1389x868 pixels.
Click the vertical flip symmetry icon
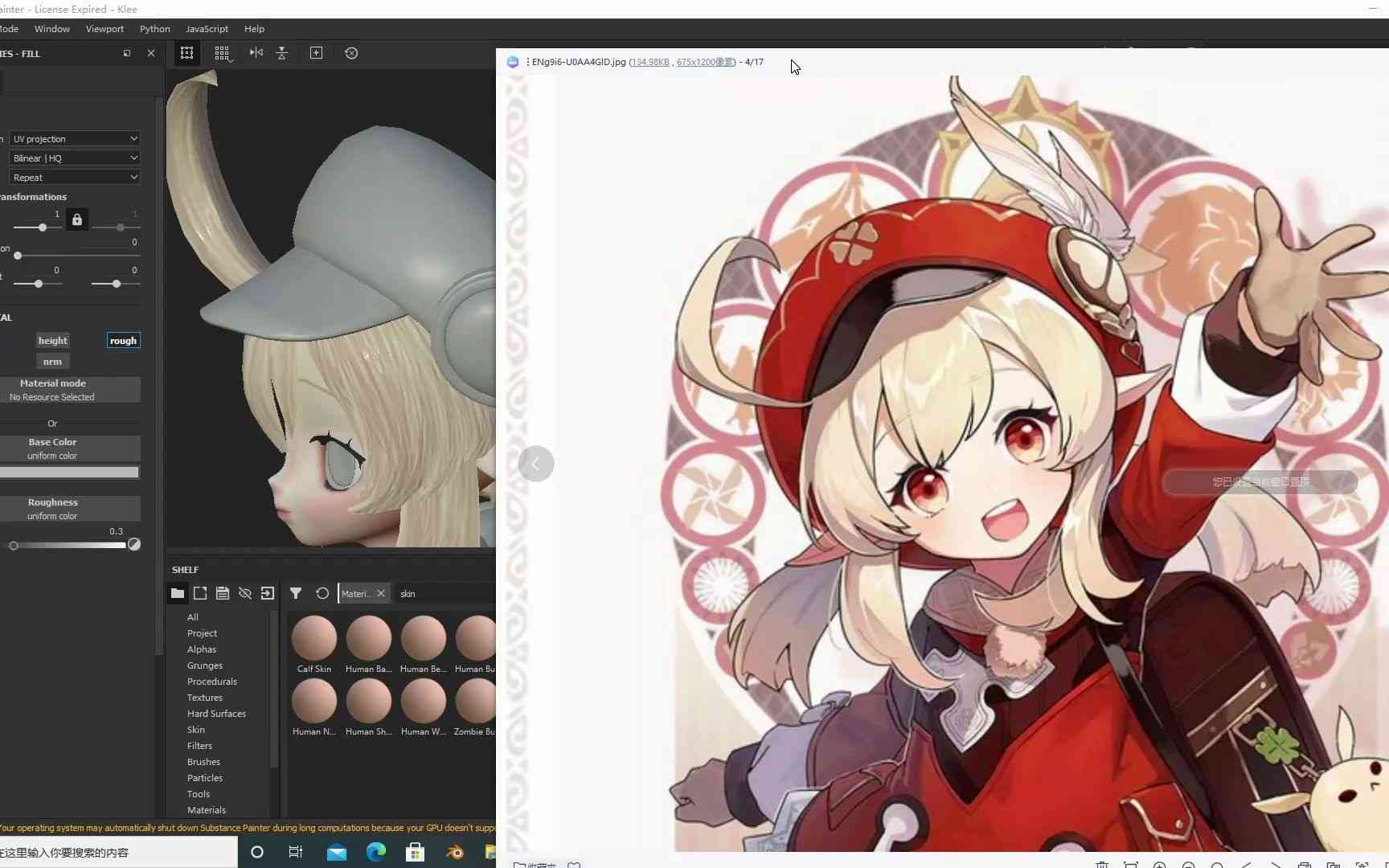pos(282,53)
